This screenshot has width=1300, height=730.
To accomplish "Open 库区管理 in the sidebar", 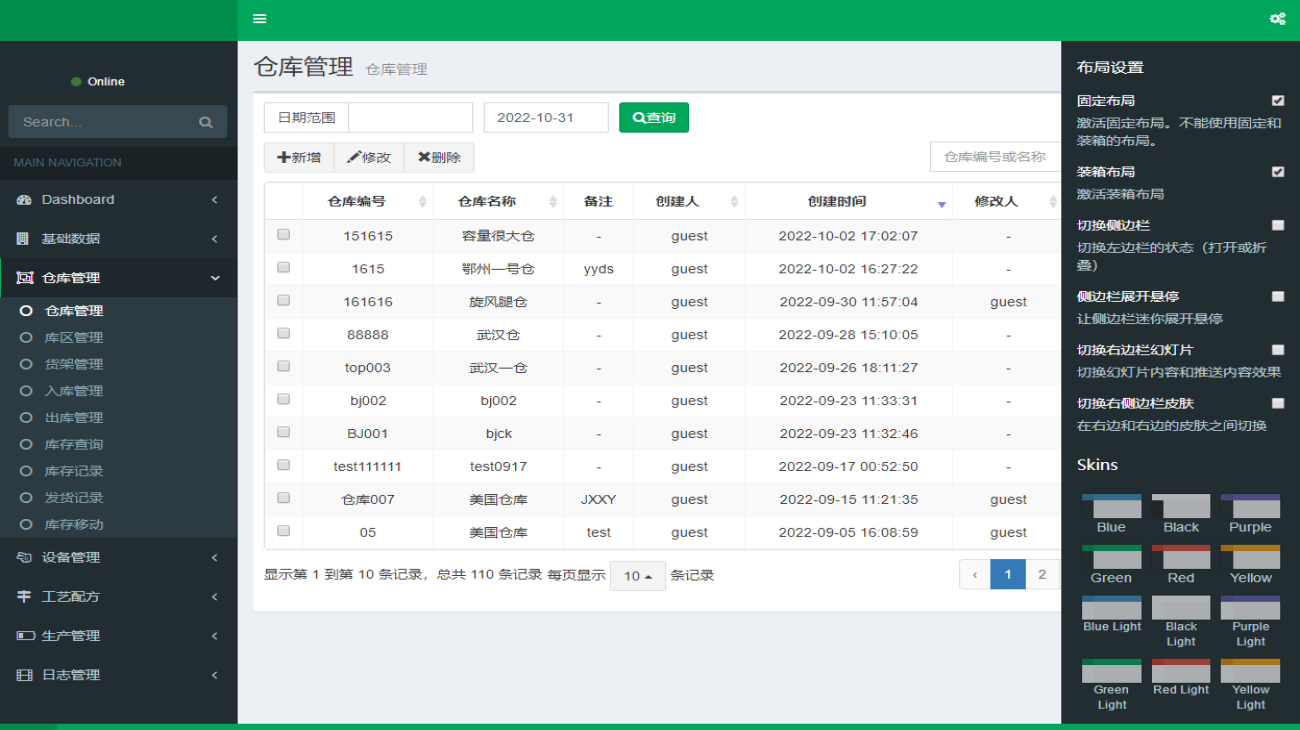I will (74, 338).
